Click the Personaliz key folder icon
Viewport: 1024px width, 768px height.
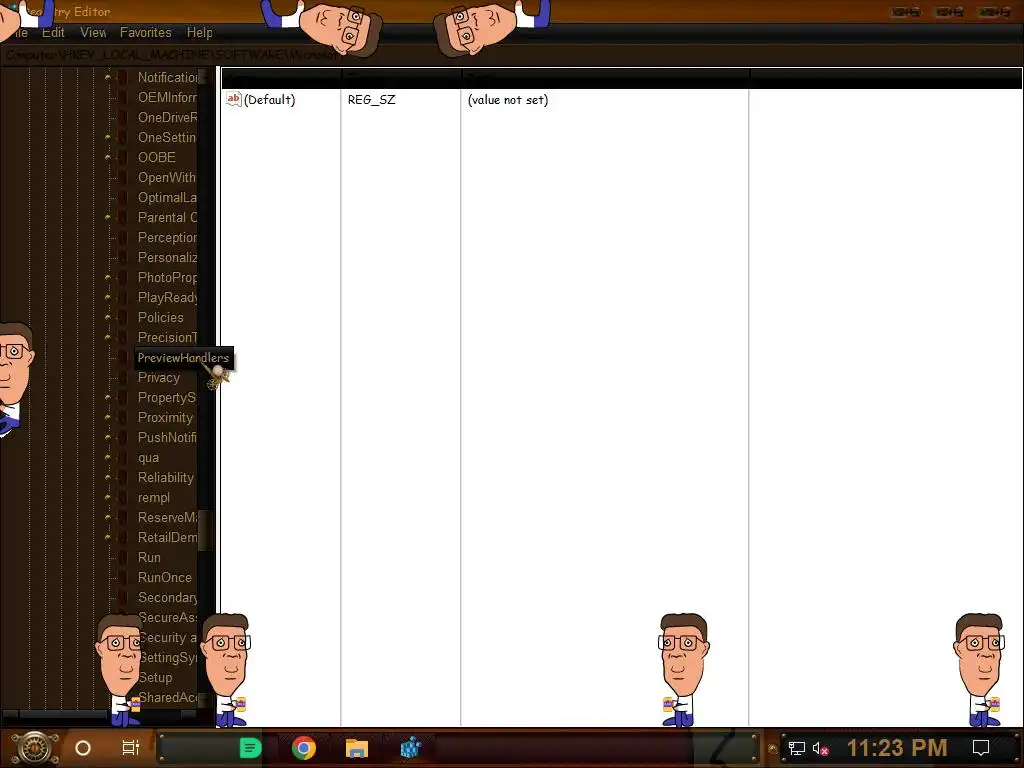[x=123, y=257]
